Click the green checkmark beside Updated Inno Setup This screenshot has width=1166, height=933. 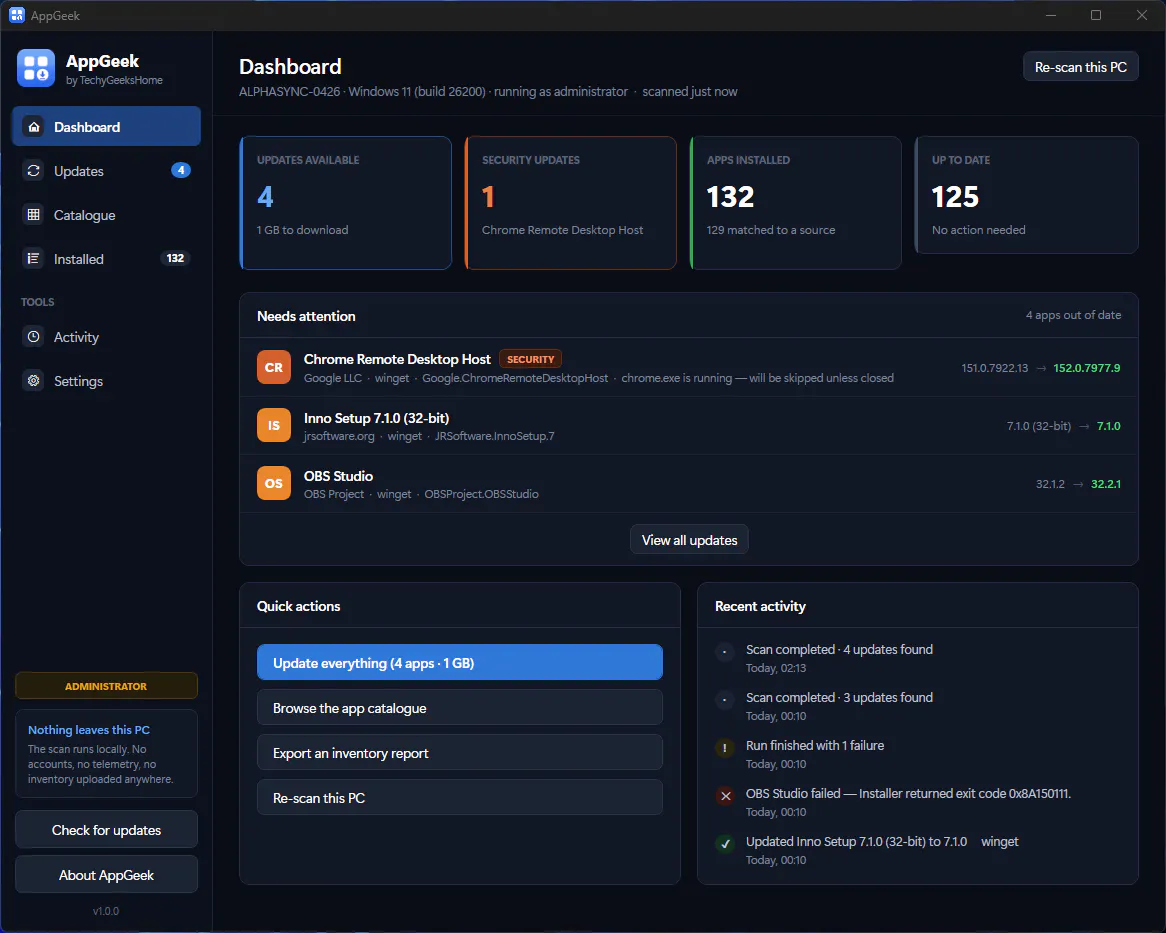click(x=725, y=844)
